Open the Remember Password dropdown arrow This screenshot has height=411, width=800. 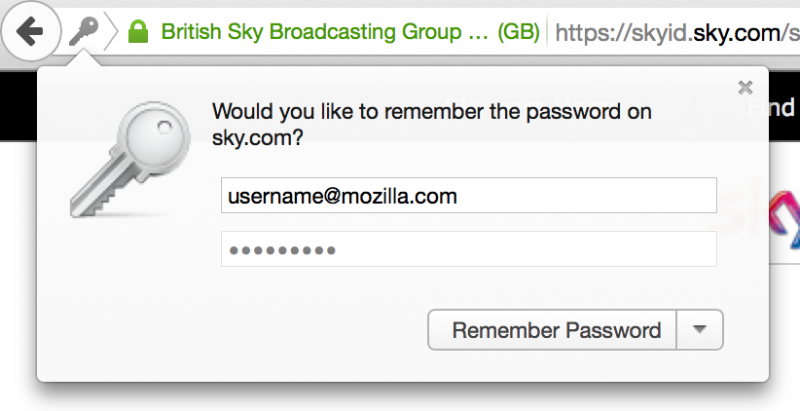(x=700, y=330)
